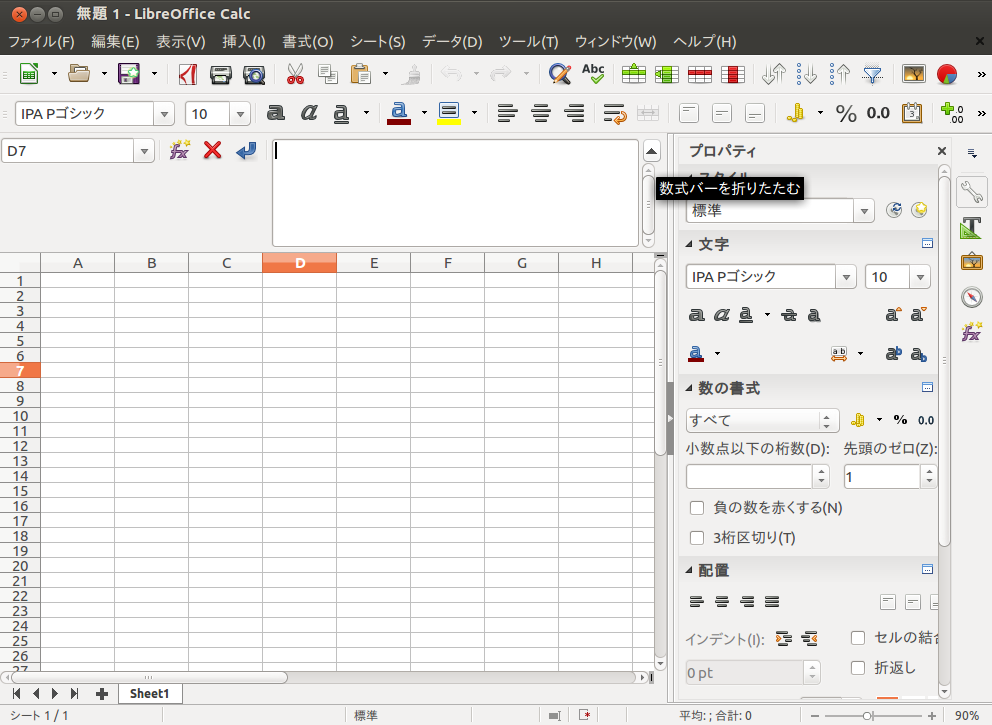Click the Print icon

221,75
